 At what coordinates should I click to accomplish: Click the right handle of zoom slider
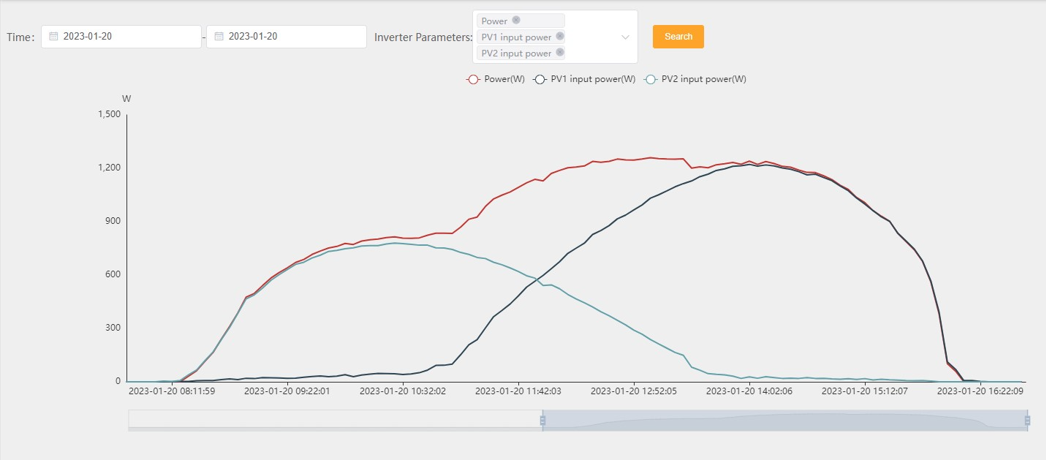[1027, 420]
